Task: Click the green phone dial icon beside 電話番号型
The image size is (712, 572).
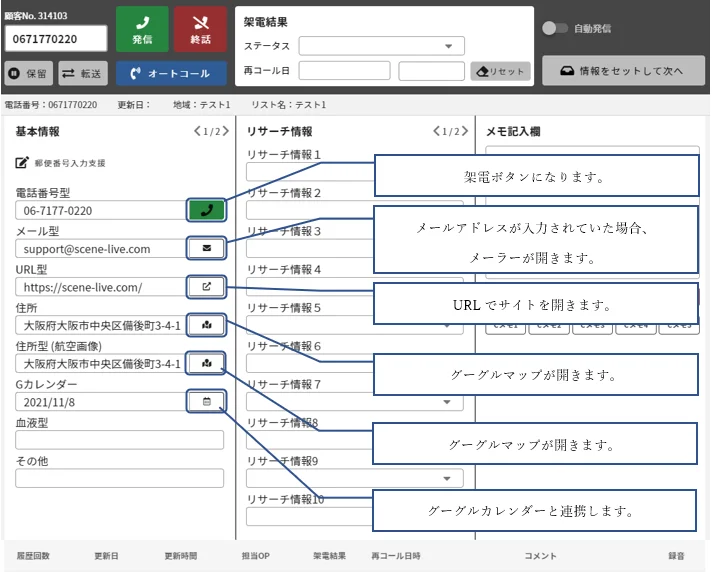Action: [206, 210]
